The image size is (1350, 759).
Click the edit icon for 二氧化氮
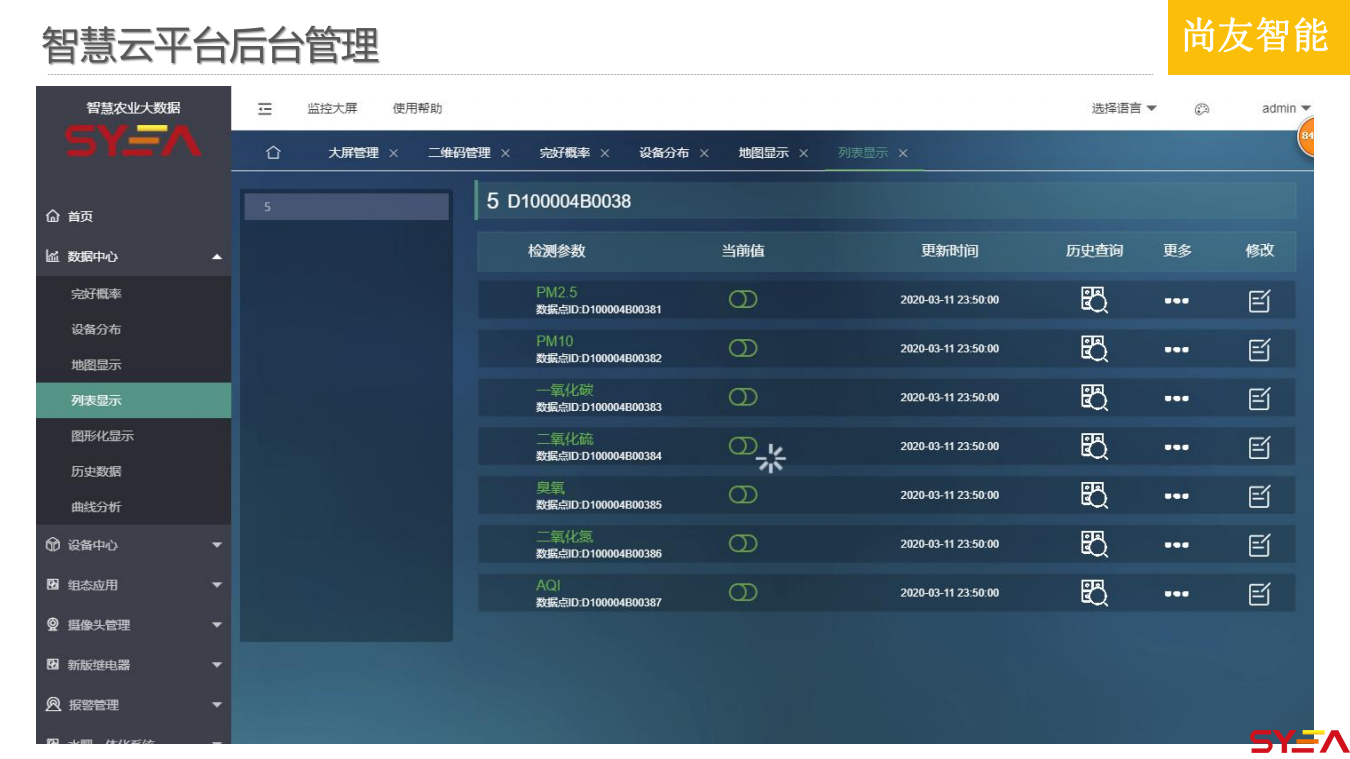click(x=1260, y=544)
